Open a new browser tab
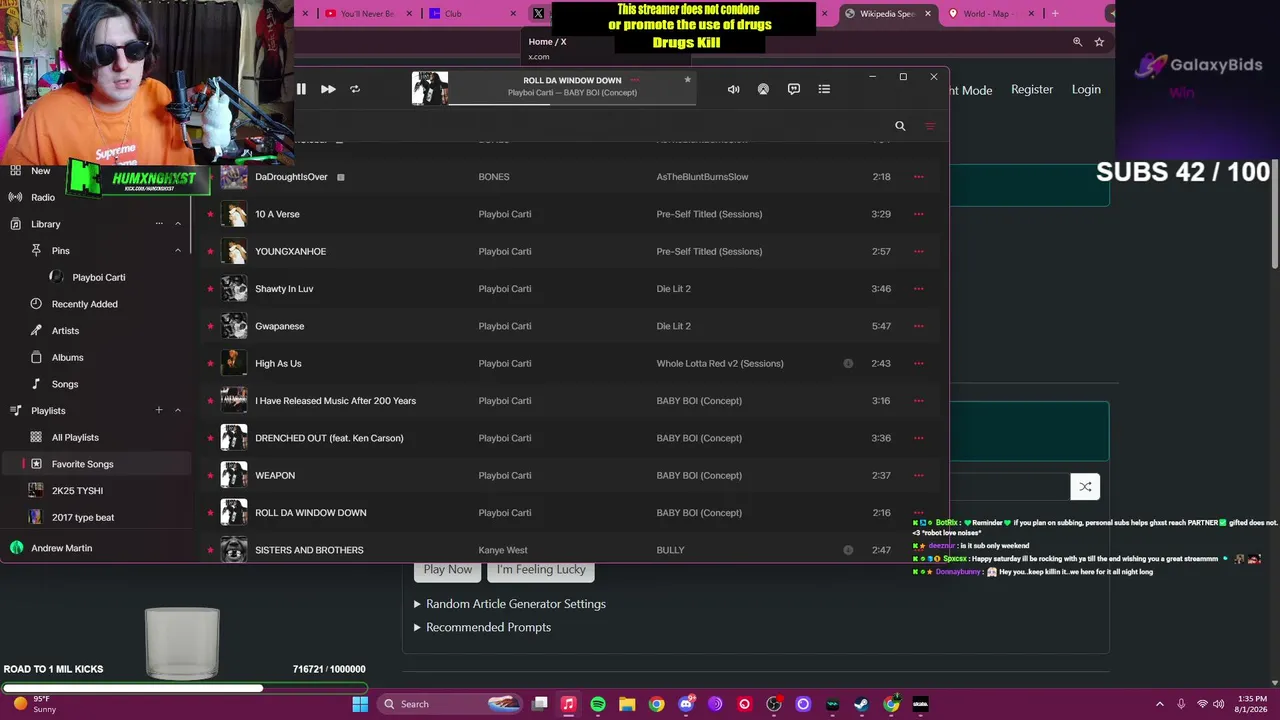The width and height of the screenshot is (1280, 720). click(x=1055, y=14)
